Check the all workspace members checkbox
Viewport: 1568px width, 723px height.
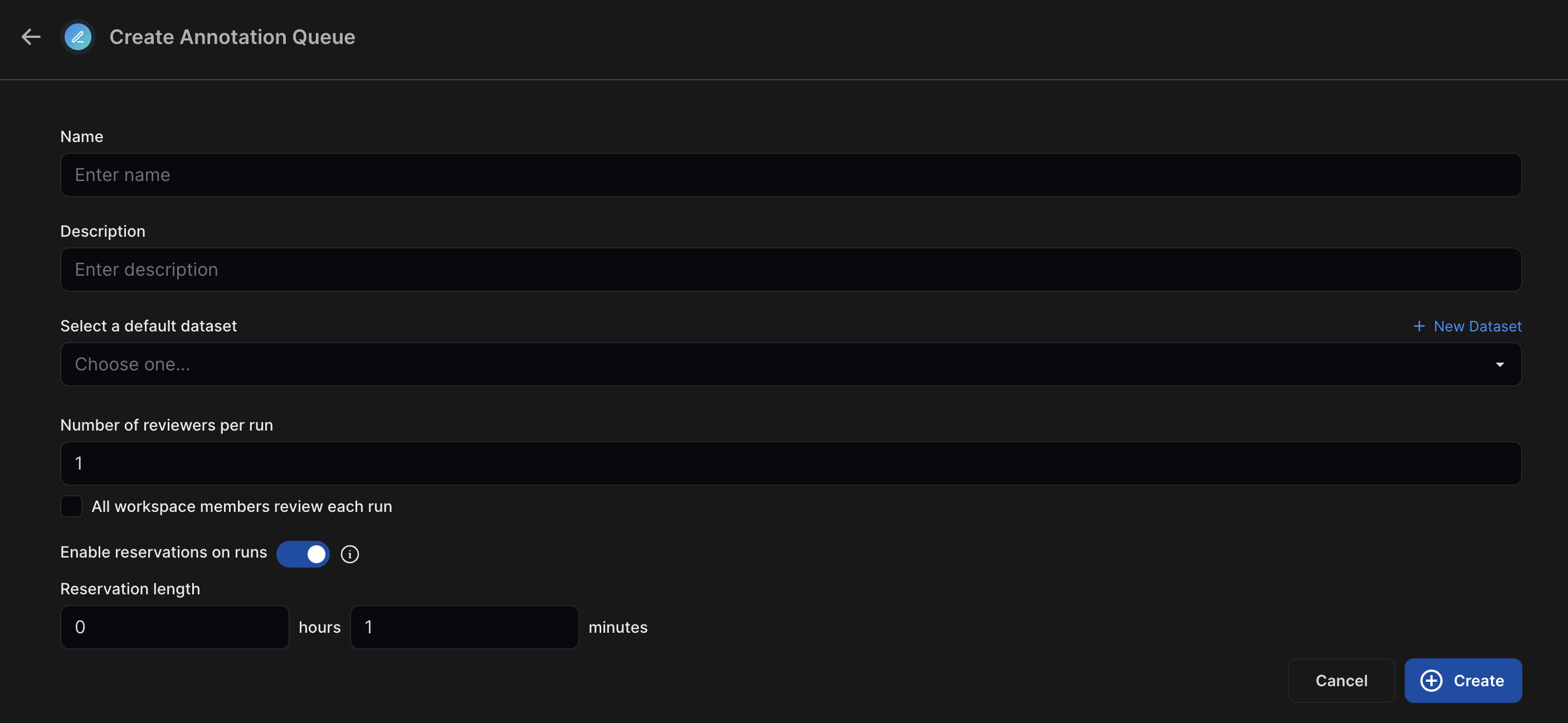[x=71, y=506]
